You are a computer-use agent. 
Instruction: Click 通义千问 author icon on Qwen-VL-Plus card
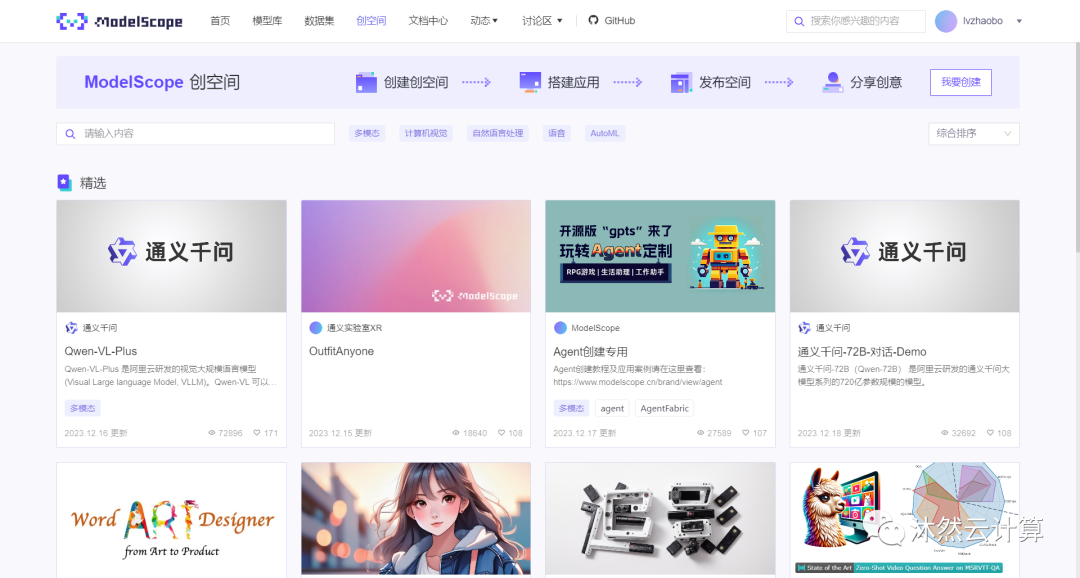point(71,328)
